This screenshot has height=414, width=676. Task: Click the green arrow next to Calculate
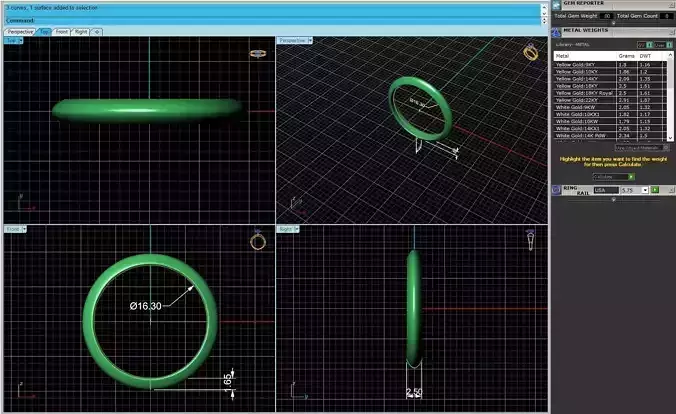(x=631, y=177)
